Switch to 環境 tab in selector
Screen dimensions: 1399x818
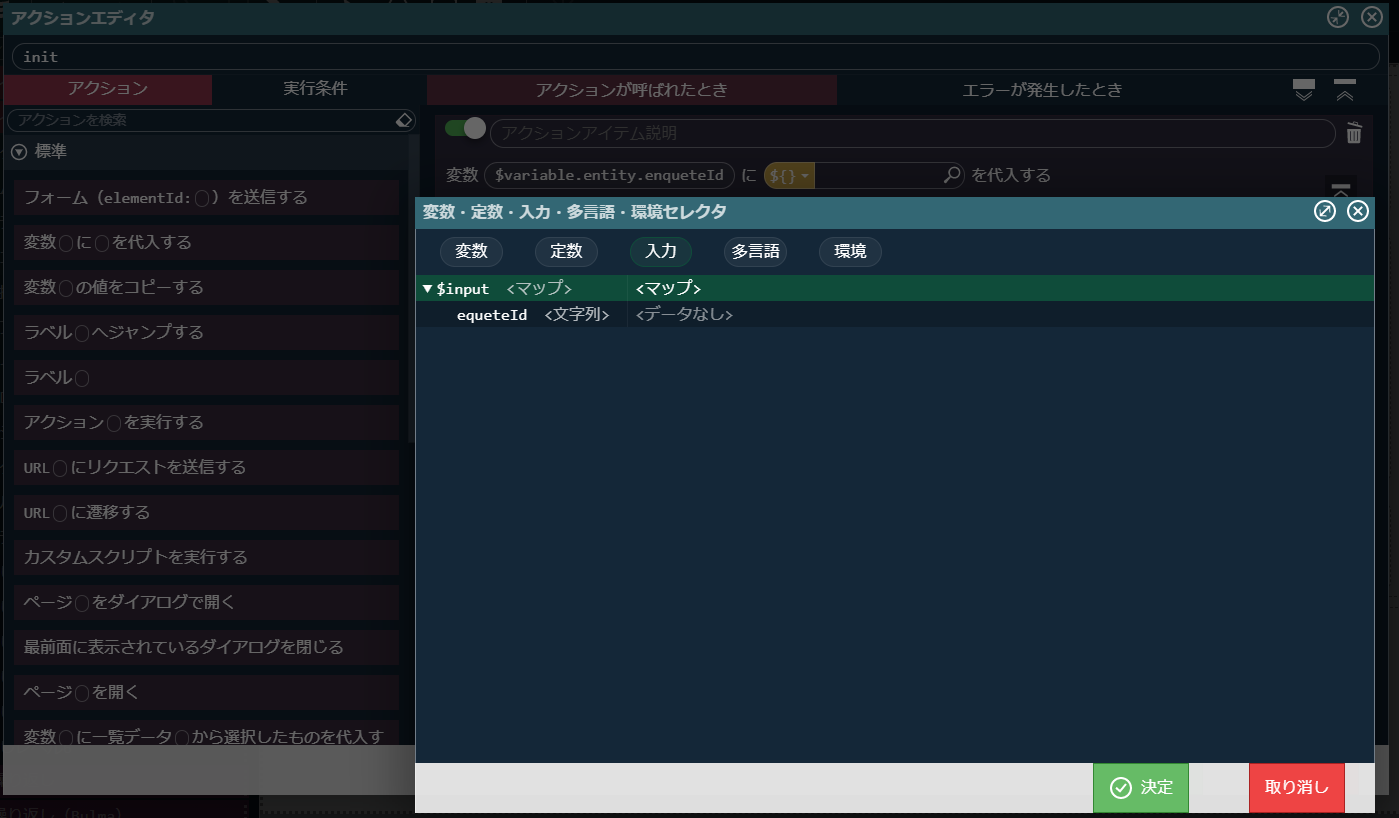[x=850, y=251]
